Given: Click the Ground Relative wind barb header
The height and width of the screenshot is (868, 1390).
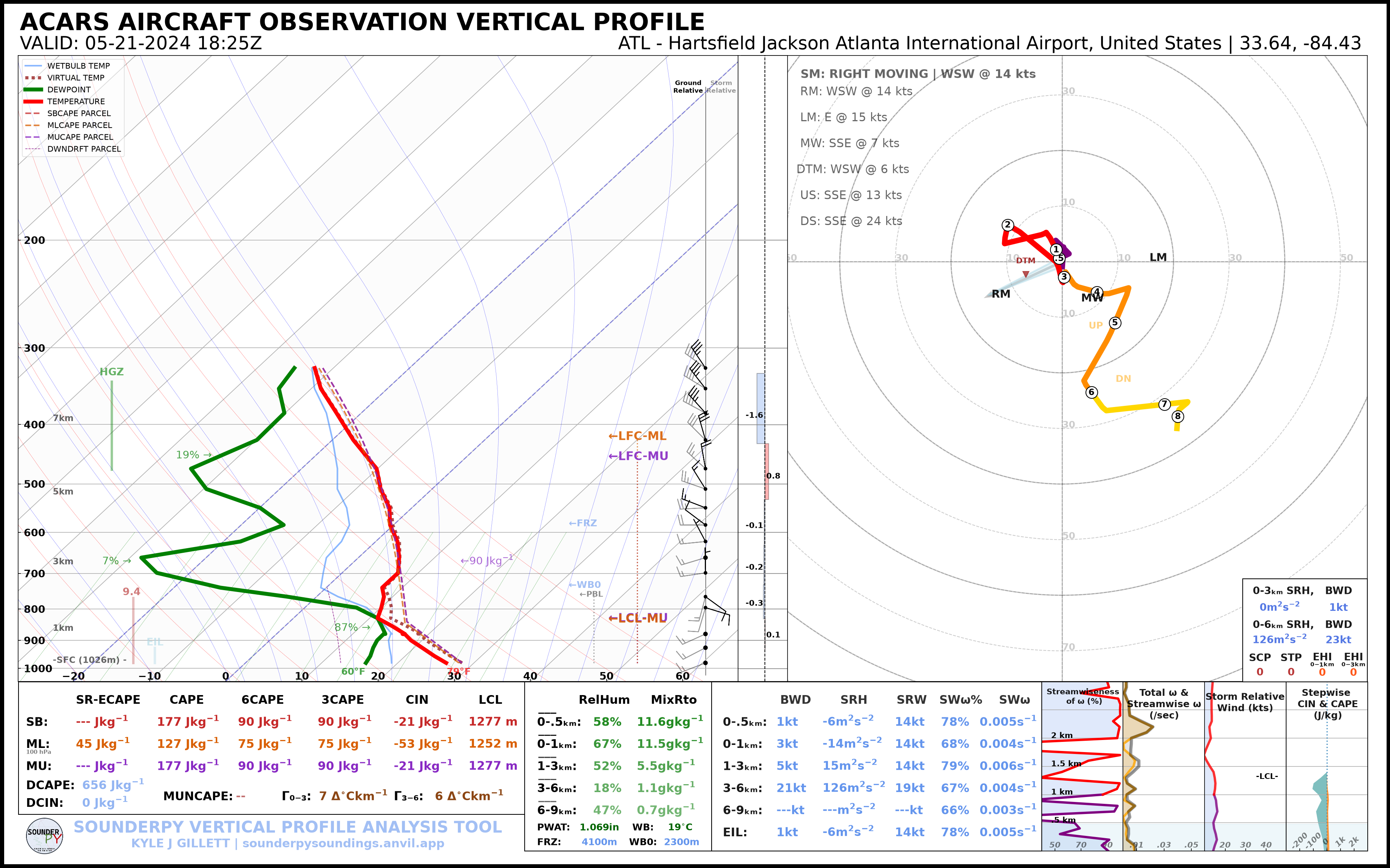Looking at the screenshot, I should pyautogui.click(x=688, y=87).
